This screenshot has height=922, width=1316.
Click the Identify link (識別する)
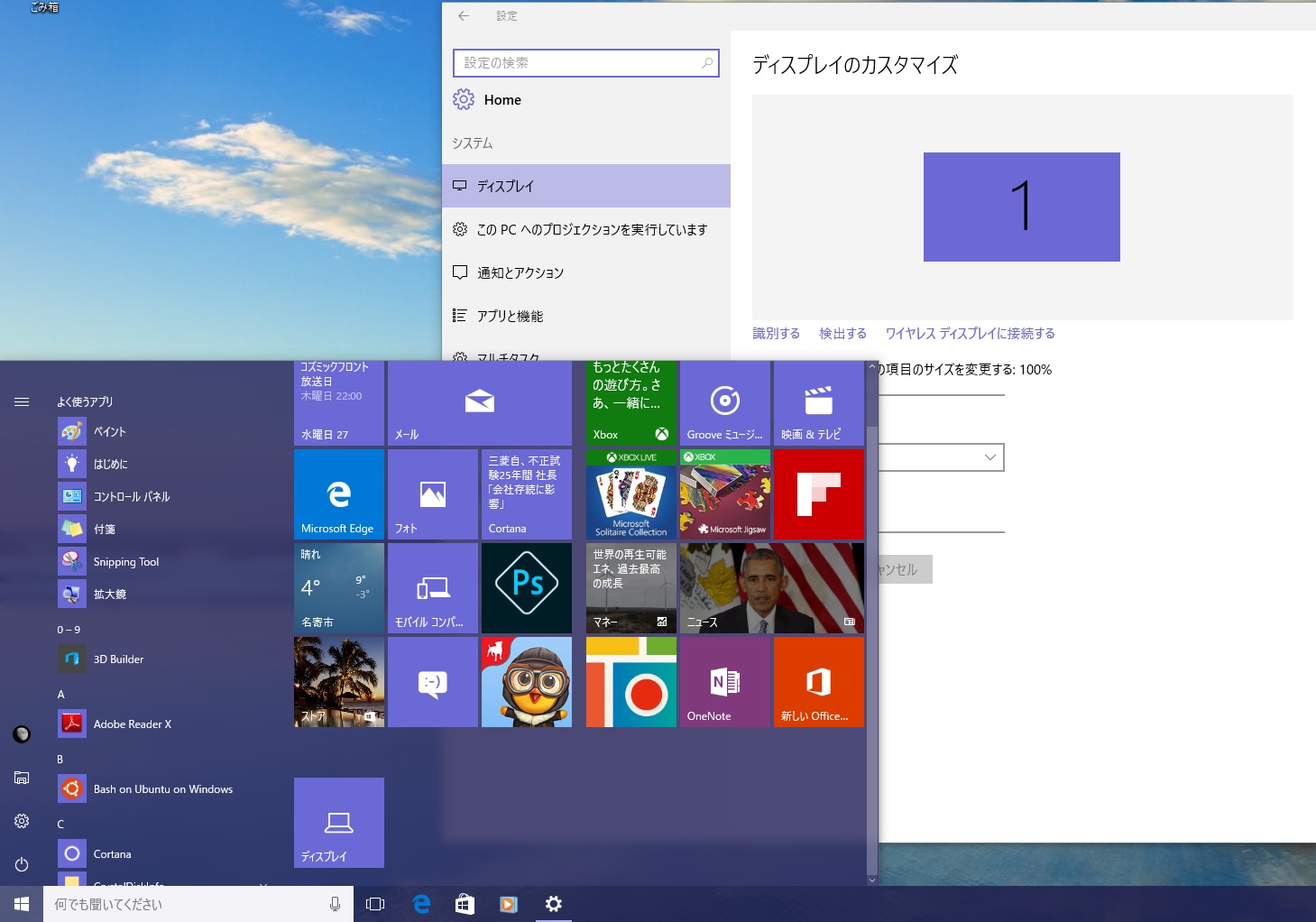tap(776, 334)
